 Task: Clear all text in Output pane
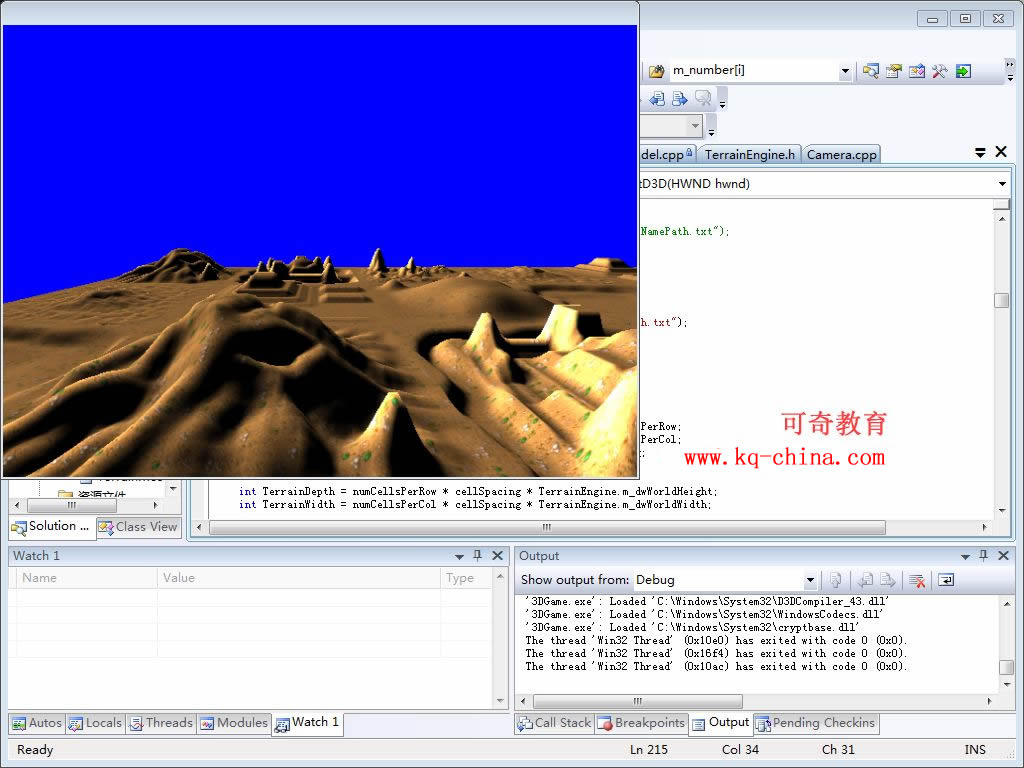(x=917, y=580)
